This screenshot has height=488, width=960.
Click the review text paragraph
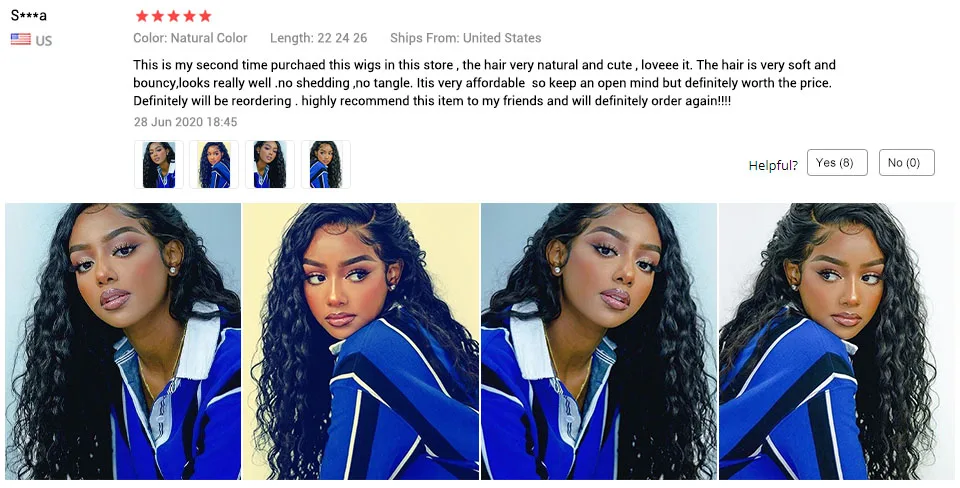click(484, 83)
